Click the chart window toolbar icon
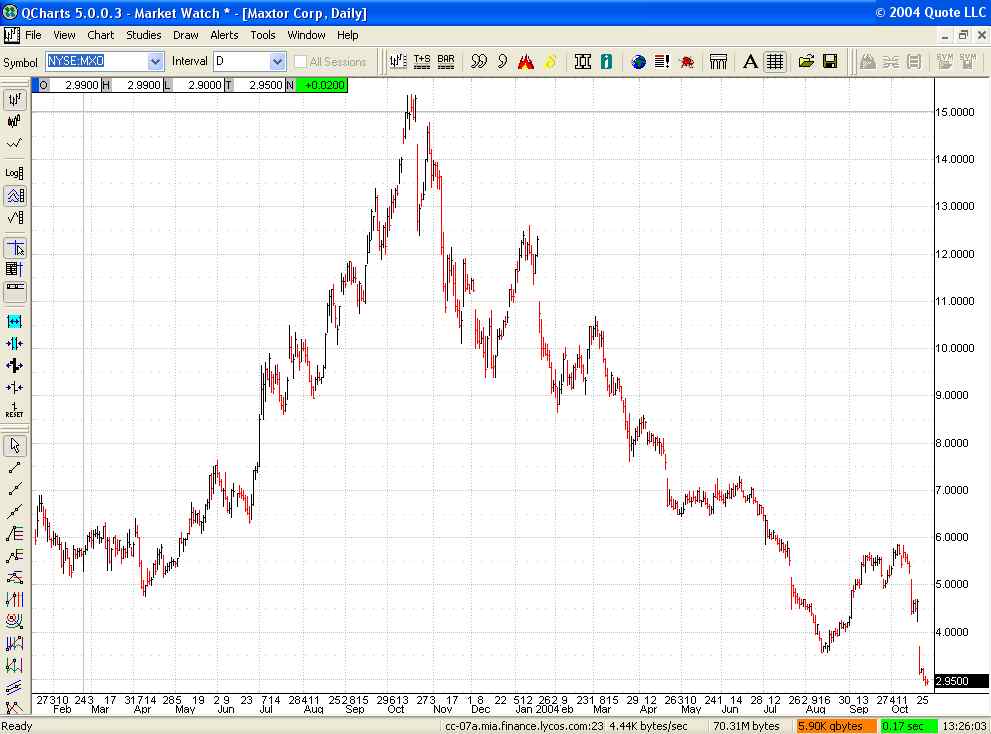This screenshot has width=991, height=734. coord(398,61)
